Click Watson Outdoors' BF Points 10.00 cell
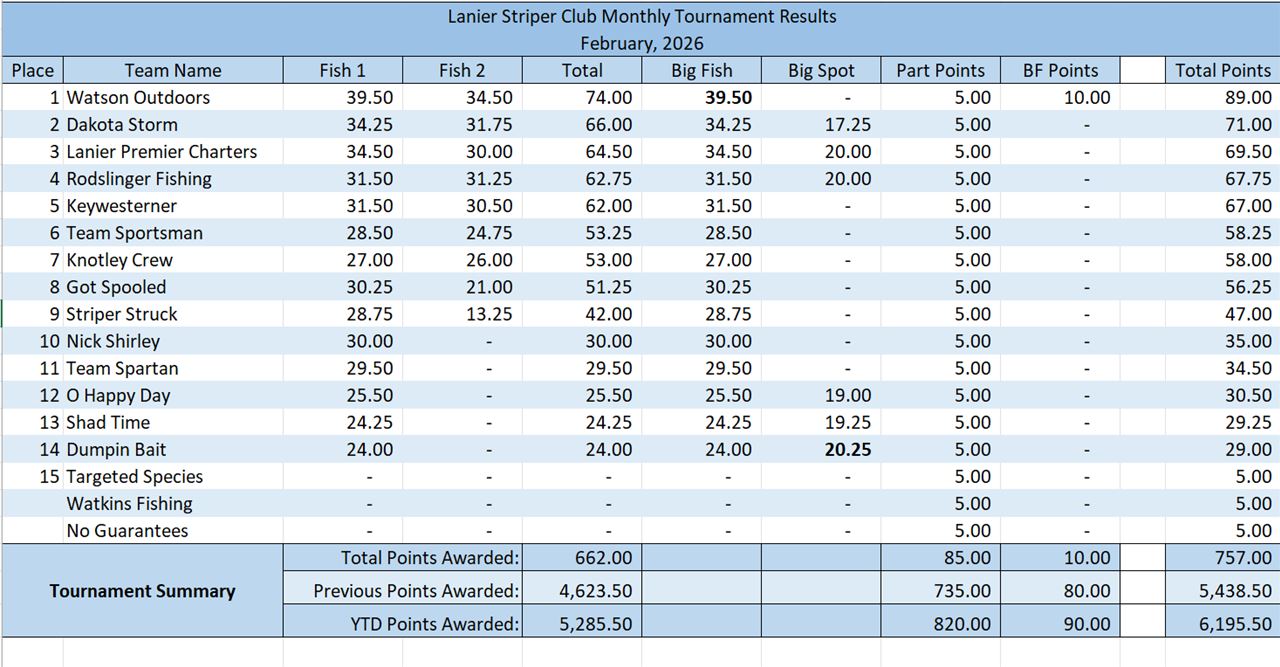Image resolution: width=1280 pixels, height=667 pixels. click(1086, 98)
